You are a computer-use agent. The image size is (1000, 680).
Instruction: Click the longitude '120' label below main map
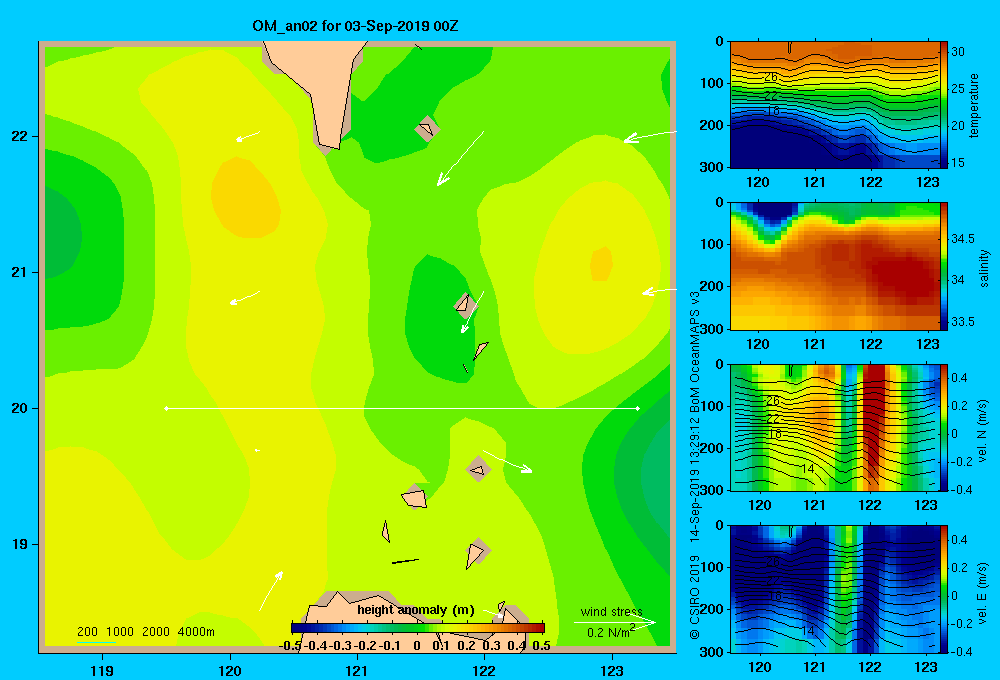(230, 670)
